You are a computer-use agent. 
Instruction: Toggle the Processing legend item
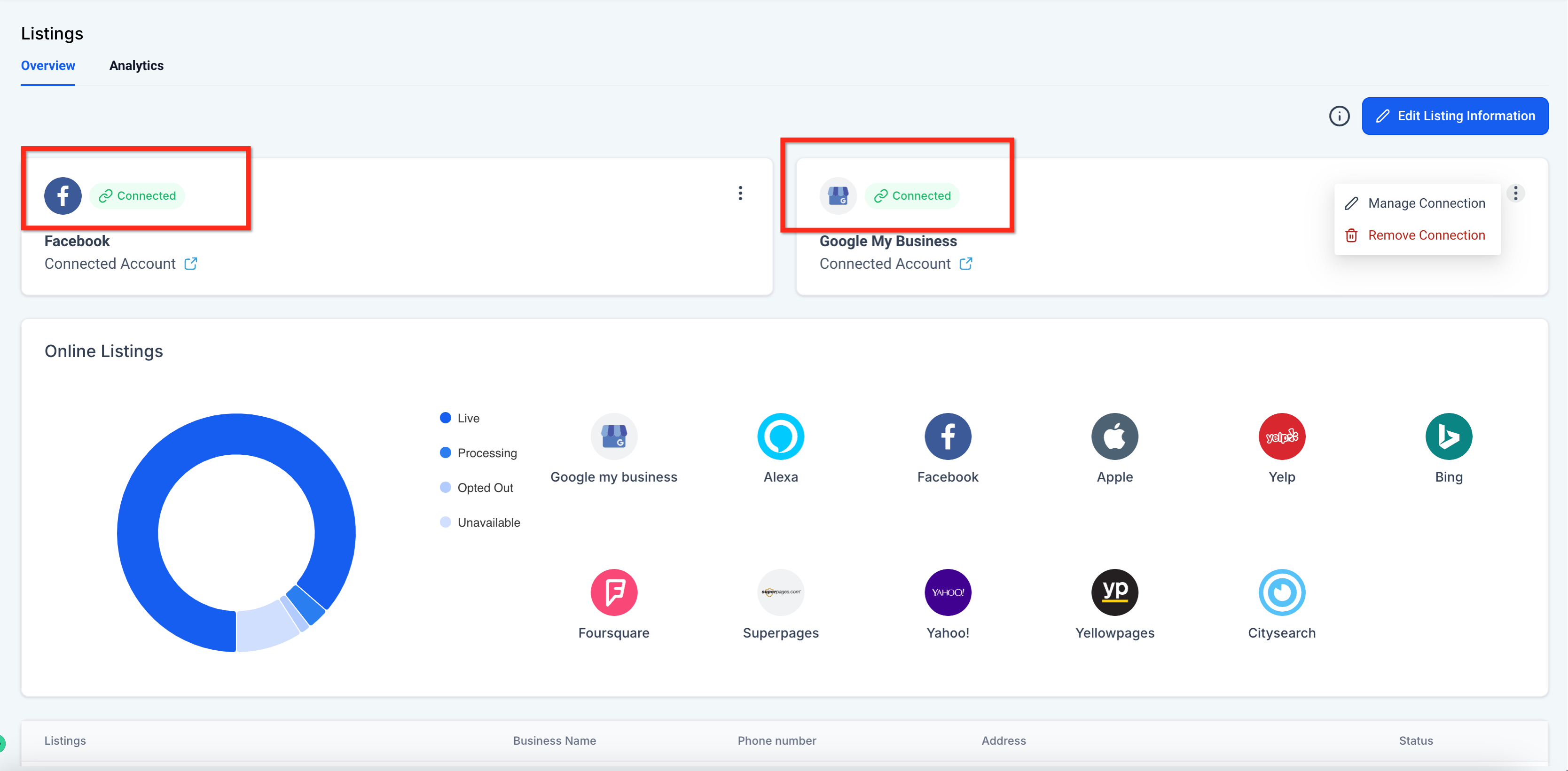click(x=486, y=453)
